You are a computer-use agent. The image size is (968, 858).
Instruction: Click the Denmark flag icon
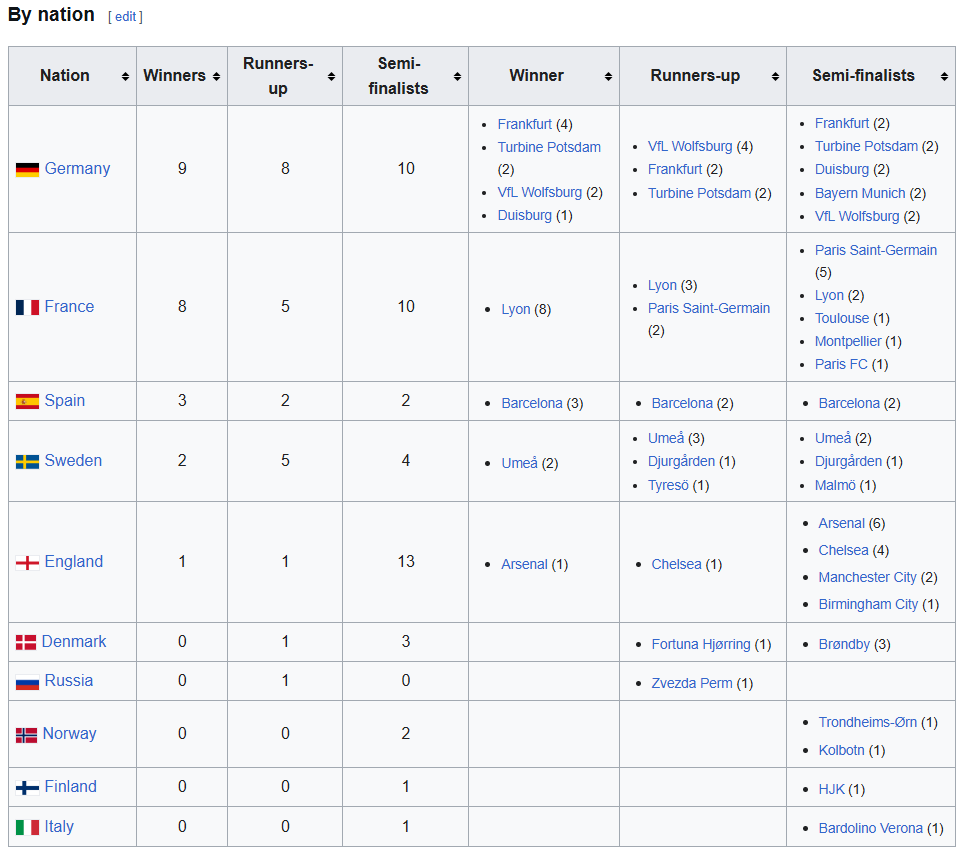(x=26, y=643)
